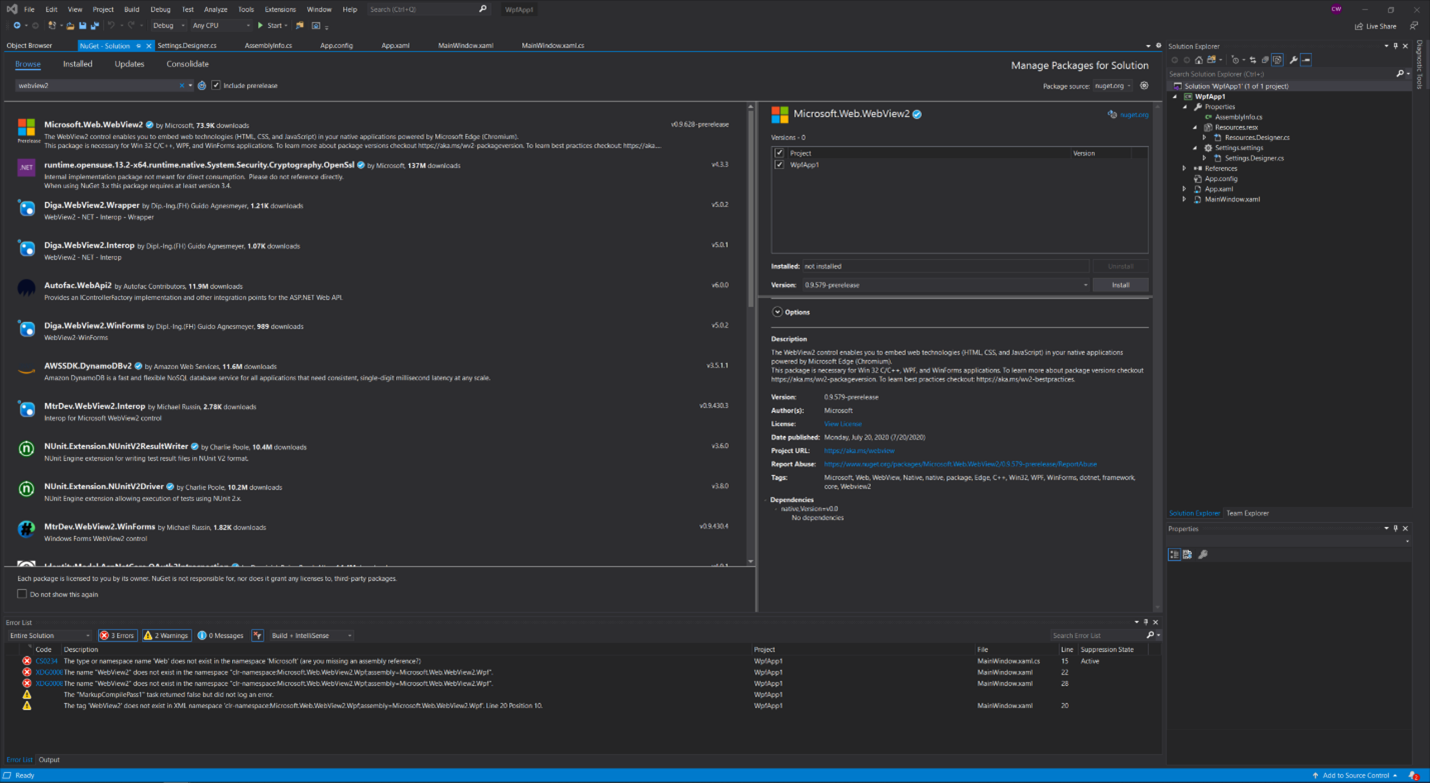Switch to the Team Explorer tab
1430x783 pixels.
click(1248, 513)
